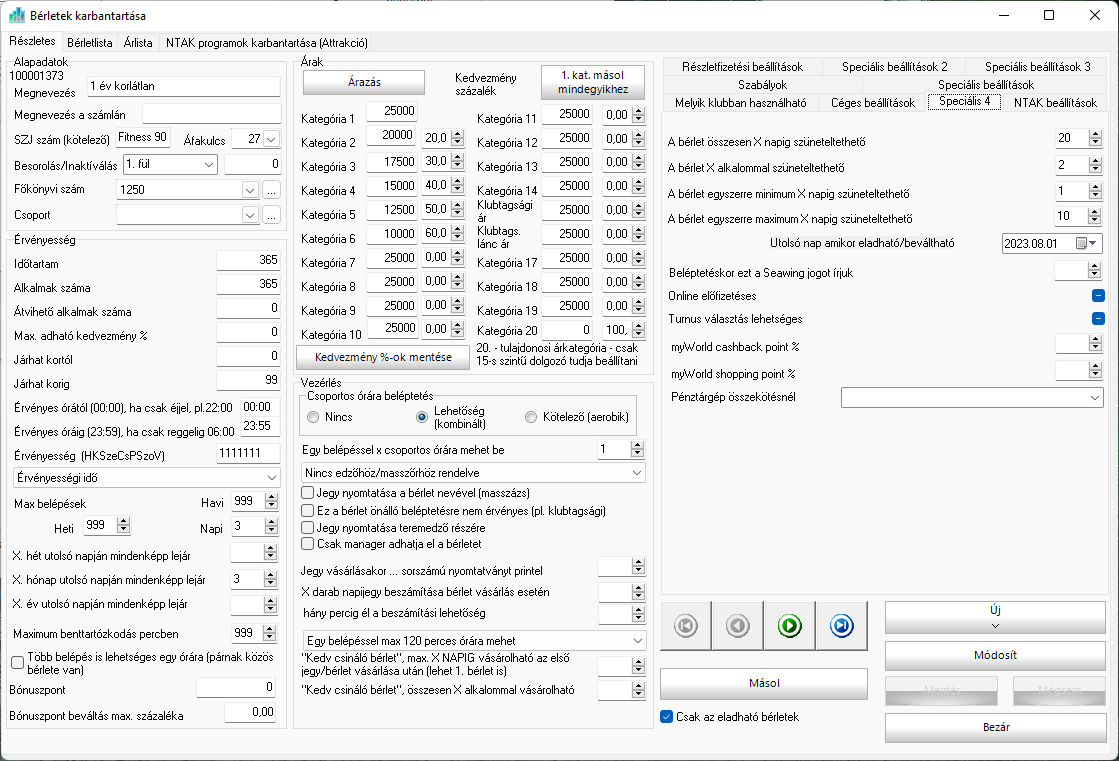Open Céges beállítások tab
1119x761 pixels.
873,103
